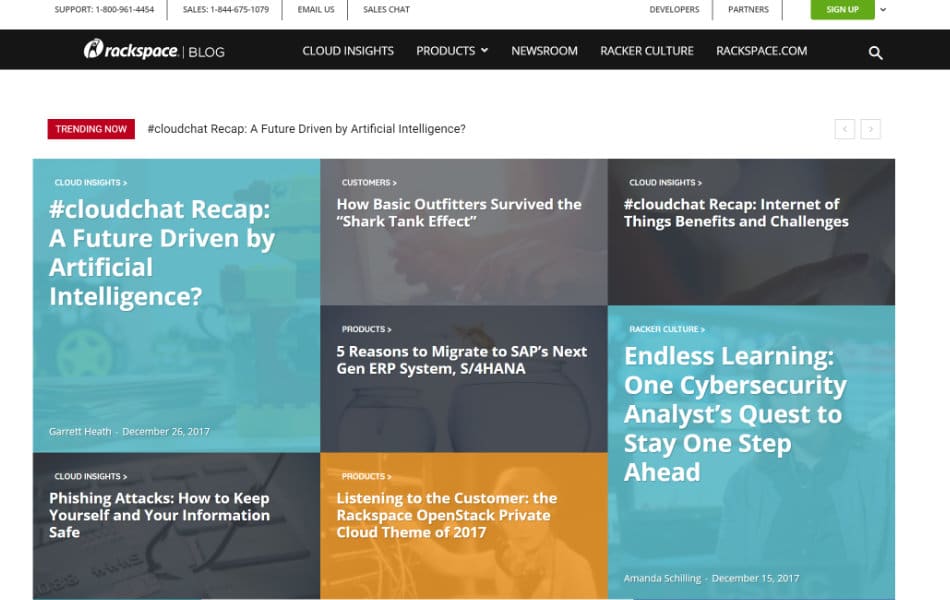This screenshot has height=600, width=950.
Task: Open the NEWSROOM menu item
Action: tap(544, 51)
